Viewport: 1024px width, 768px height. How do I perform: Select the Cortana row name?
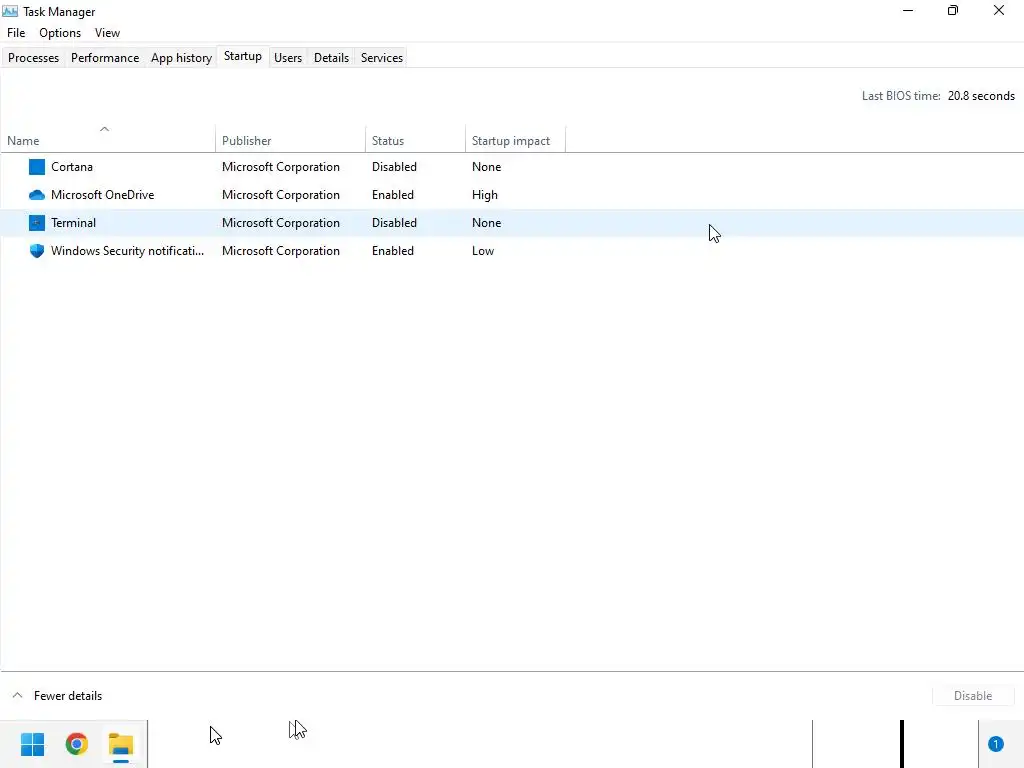click(x=72, y=167)
